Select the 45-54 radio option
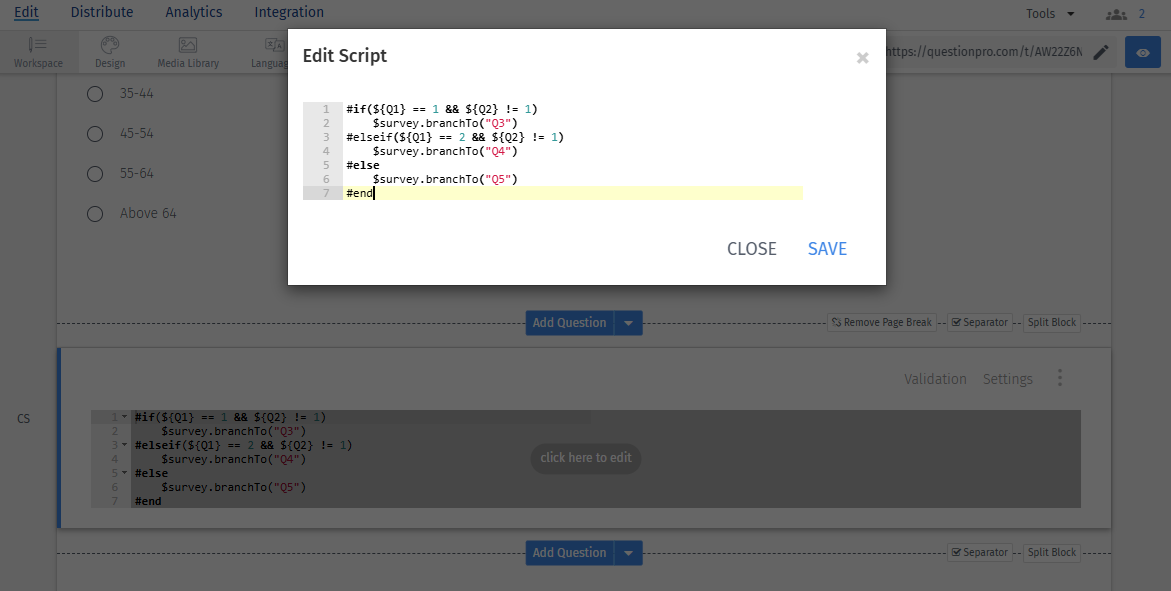Viewport: 1171px width, 591px height. click(x=95, y=134)
